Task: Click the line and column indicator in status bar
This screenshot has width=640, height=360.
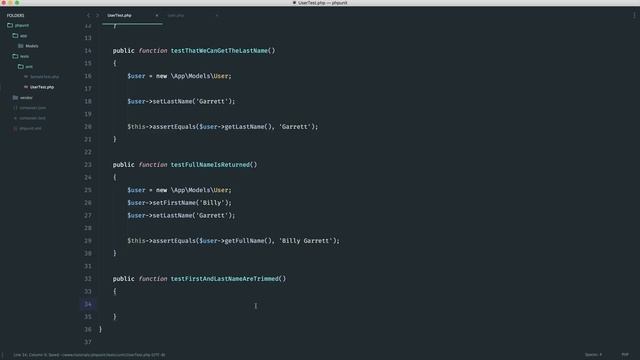Action: click(x=36, y=355)
